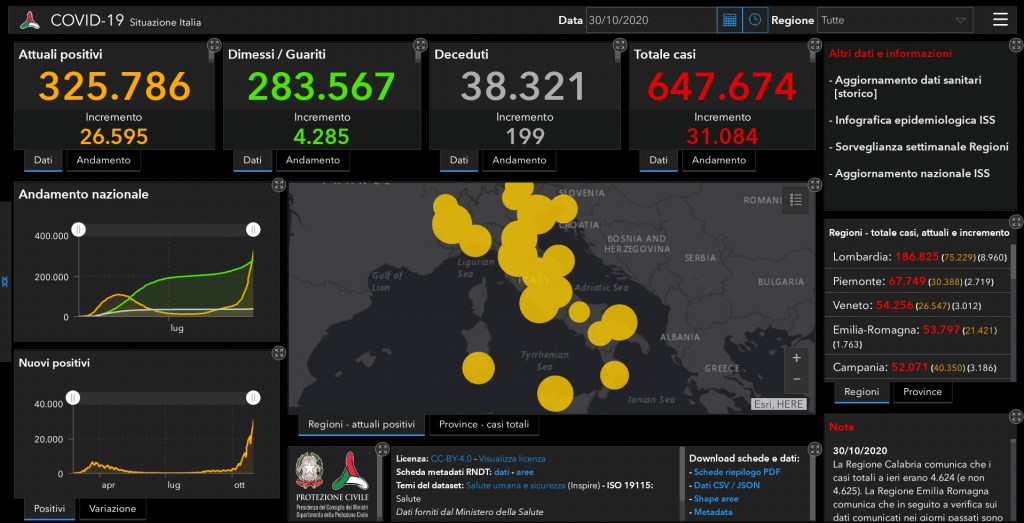Zoom in on the map
This screenshot has width=1024, height=523.
pyautogui.click(x=796, y=358)
